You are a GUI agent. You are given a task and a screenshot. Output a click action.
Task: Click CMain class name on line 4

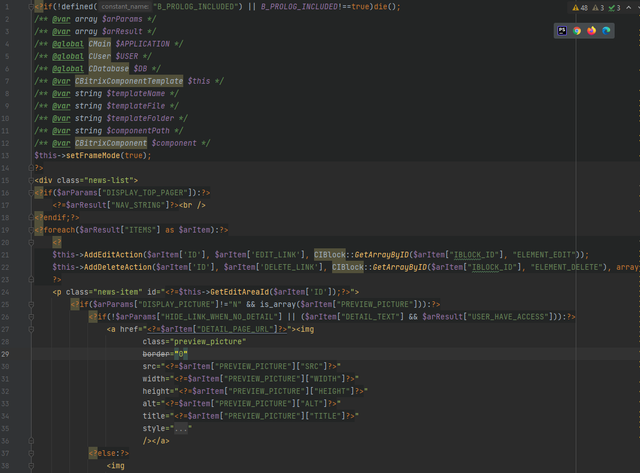tap(100, 44)
